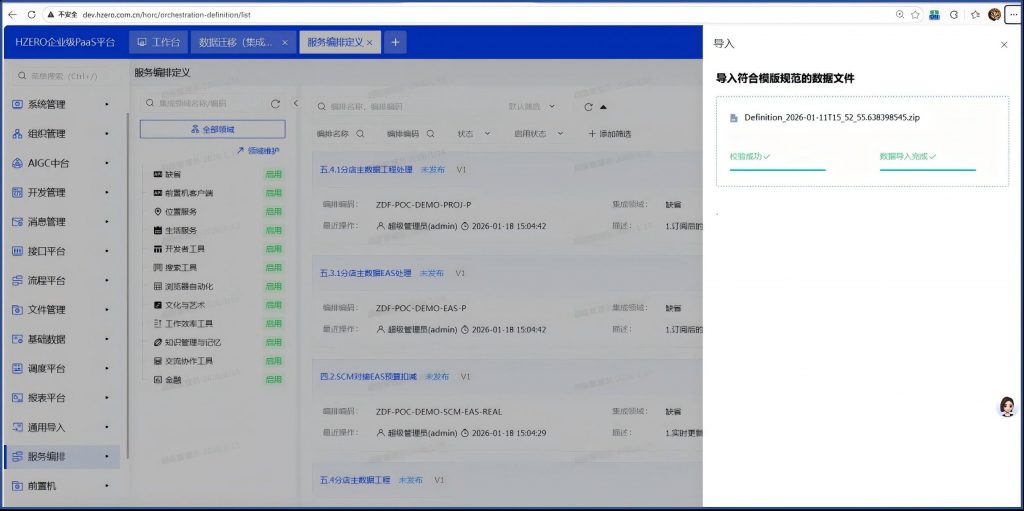The height and width of the screenshot is (511, 1024).
Task: Switch to the 工作台 tab
Action: (x=157, y=43)
